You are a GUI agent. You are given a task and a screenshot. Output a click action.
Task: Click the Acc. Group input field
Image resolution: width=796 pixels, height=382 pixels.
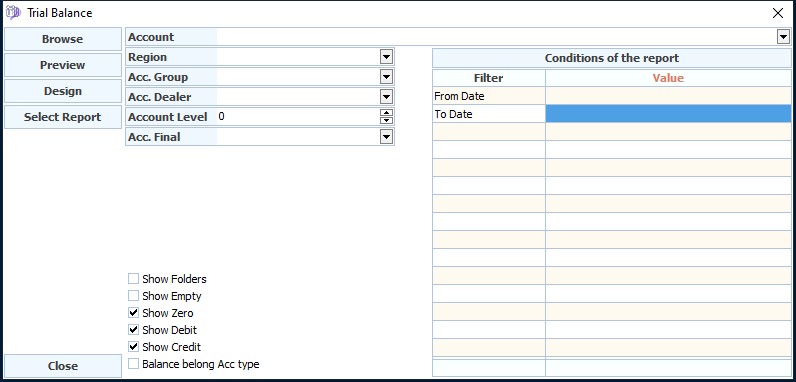(298, 77)
